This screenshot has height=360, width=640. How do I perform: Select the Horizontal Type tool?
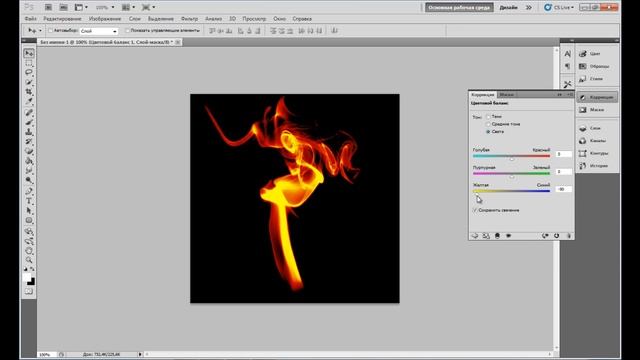[x=29, y=201]
